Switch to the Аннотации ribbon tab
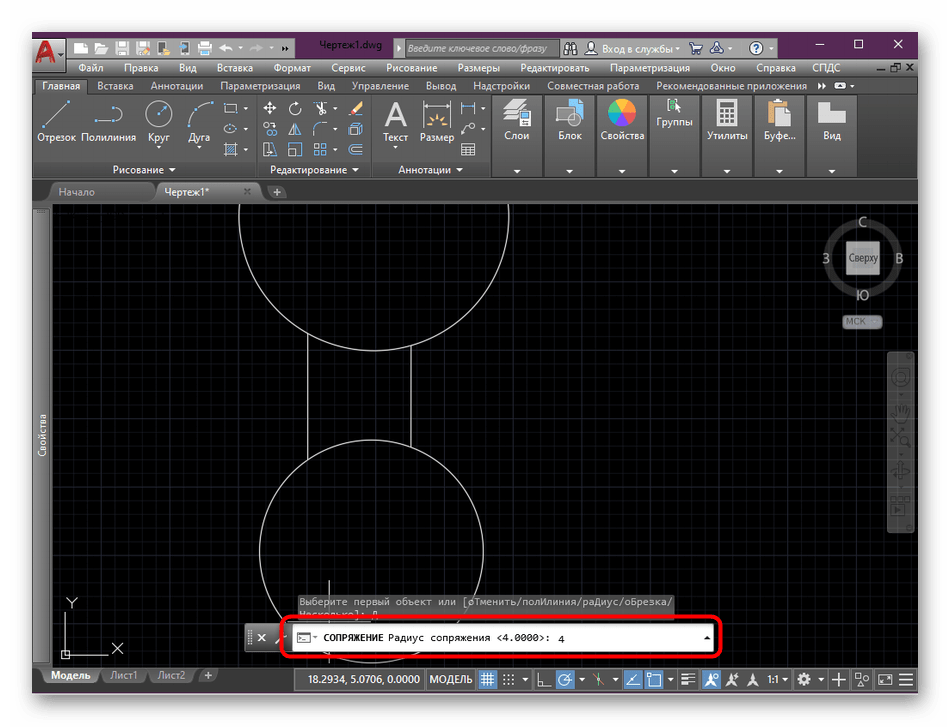 click(x=176, y=86)
